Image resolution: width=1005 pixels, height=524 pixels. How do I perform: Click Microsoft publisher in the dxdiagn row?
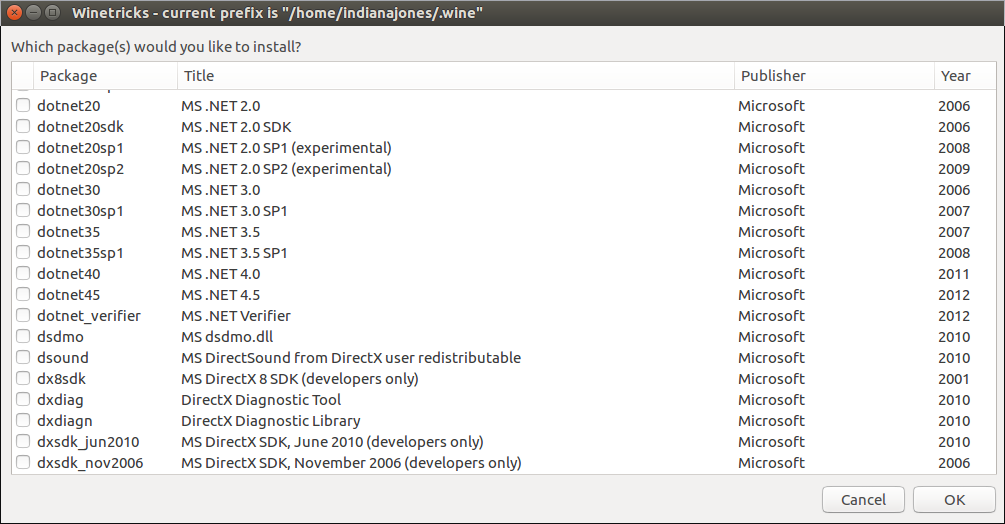771,421
